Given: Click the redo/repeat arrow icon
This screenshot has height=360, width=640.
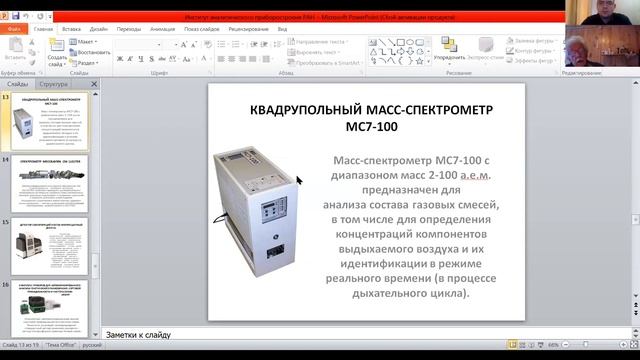Looking at the screenshot, I should [40, 16].
